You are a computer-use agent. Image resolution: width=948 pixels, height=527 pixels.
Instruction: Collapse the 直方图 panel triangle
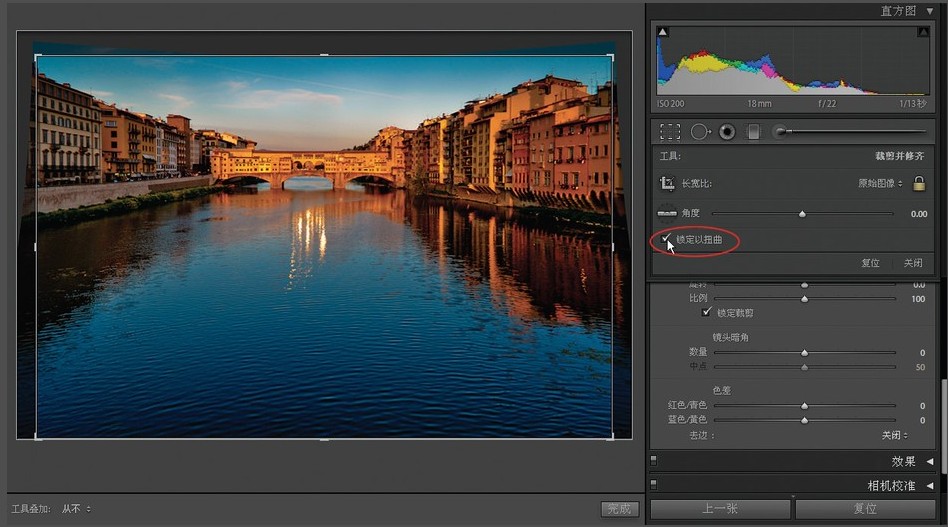click(x=930, y=11)
